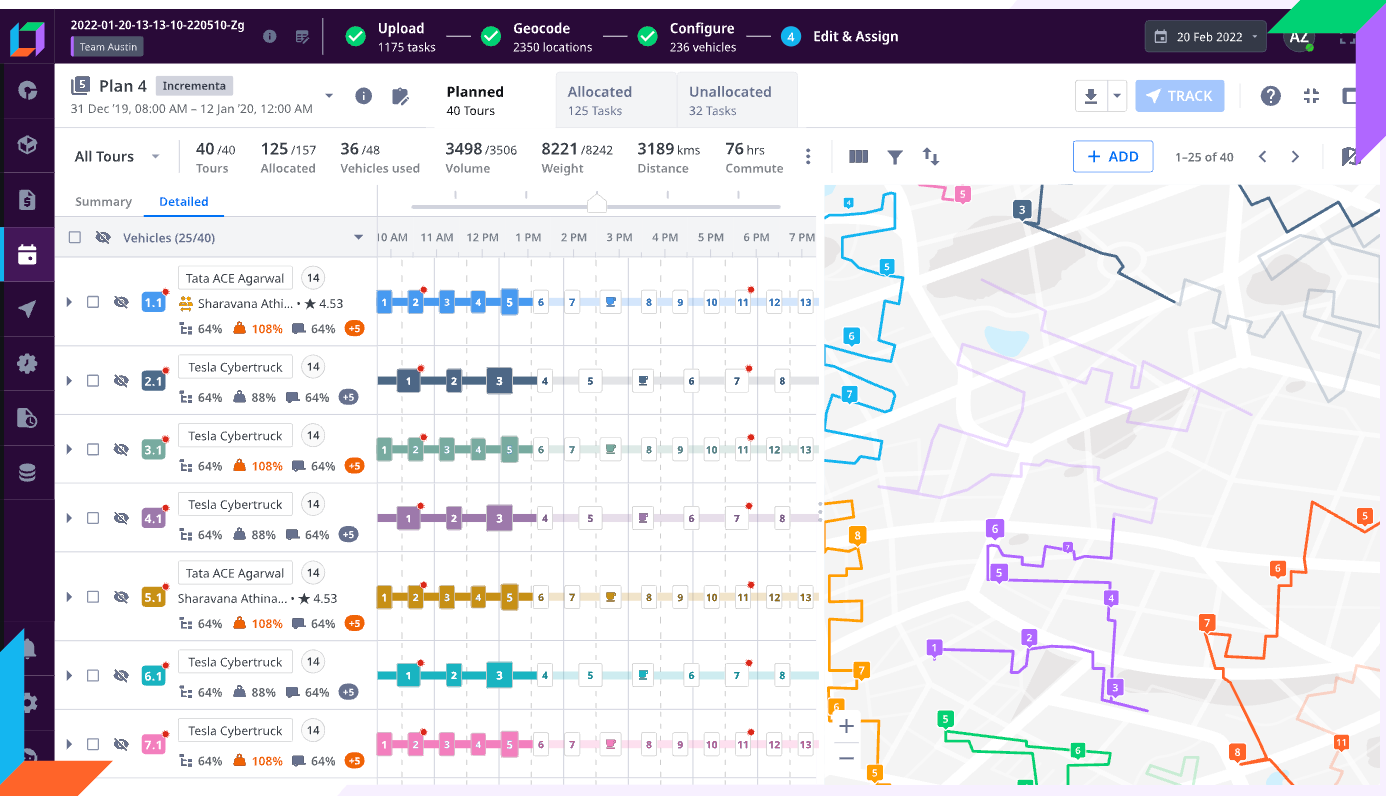Click the sort icon next to the filter
The width and height of the screenshot is (1386, 796).
931,156
